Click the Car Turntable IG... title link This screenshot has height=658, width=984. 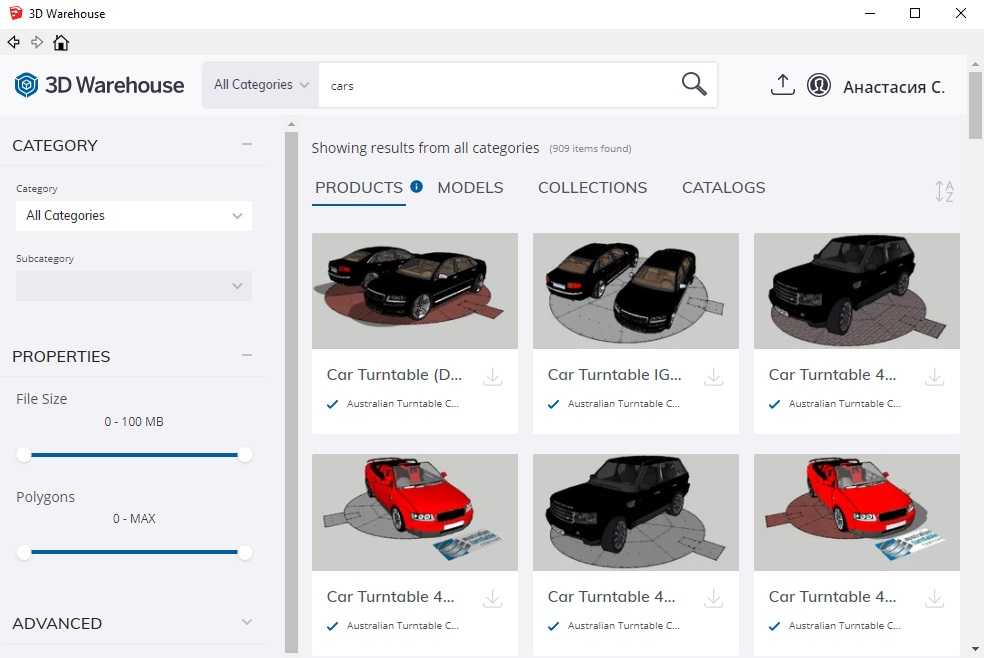click(614, 375)
